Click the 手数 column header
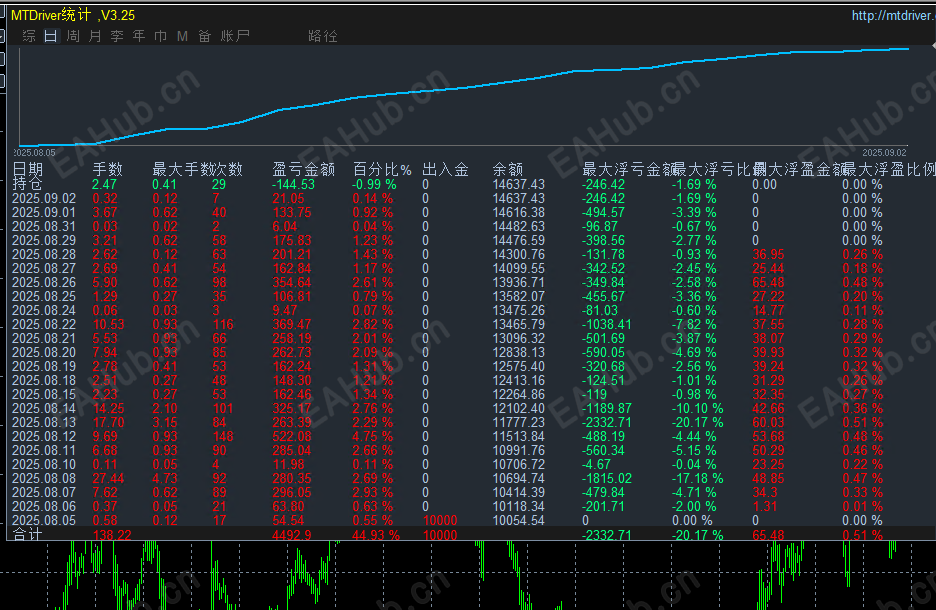The image size is (936, 610). pyautogui.click(x=107, y=170)
